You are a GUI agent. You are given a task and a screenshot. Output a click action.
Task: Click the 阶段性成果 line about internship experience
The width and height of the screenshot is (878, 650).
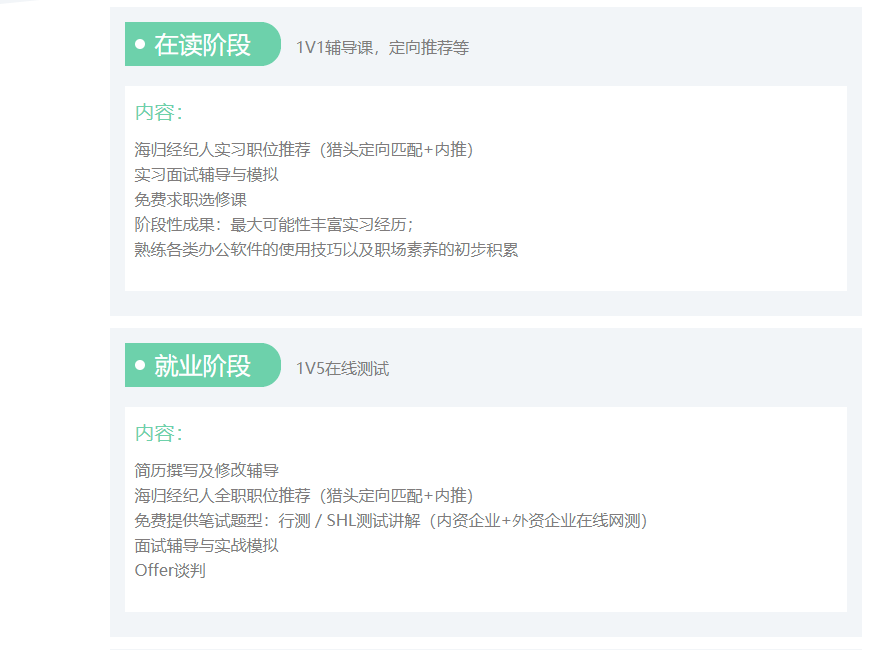pyautogui.click(x=274, y=225)
